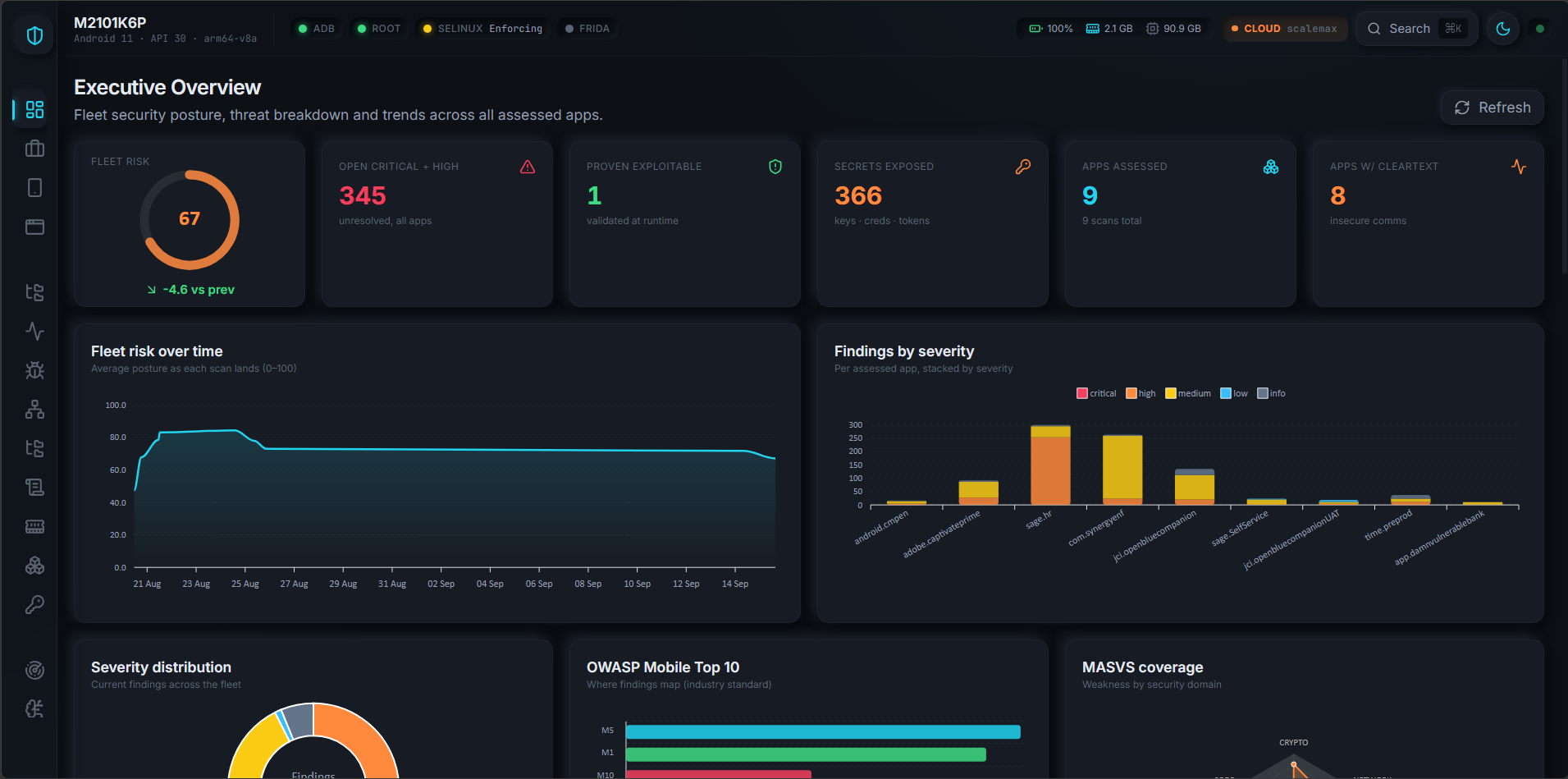Open the briefcase sidebar icon
The image size is (1568, 779).
coord(34,149)
